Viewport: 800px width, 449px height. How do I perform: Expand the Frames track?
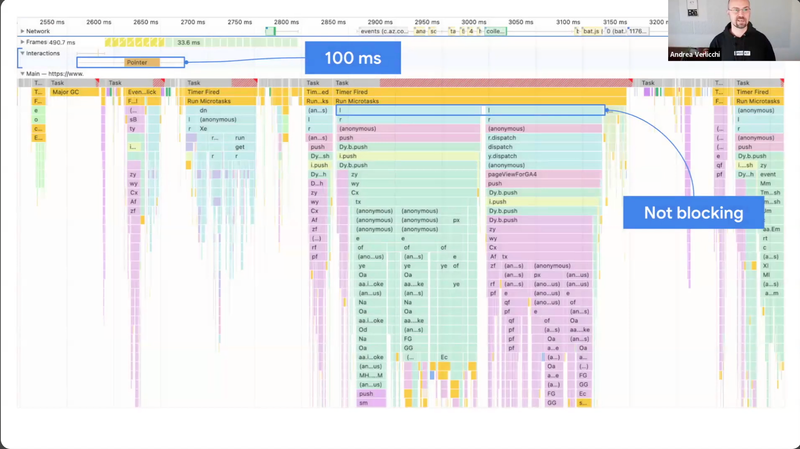(x=22, y=42)
